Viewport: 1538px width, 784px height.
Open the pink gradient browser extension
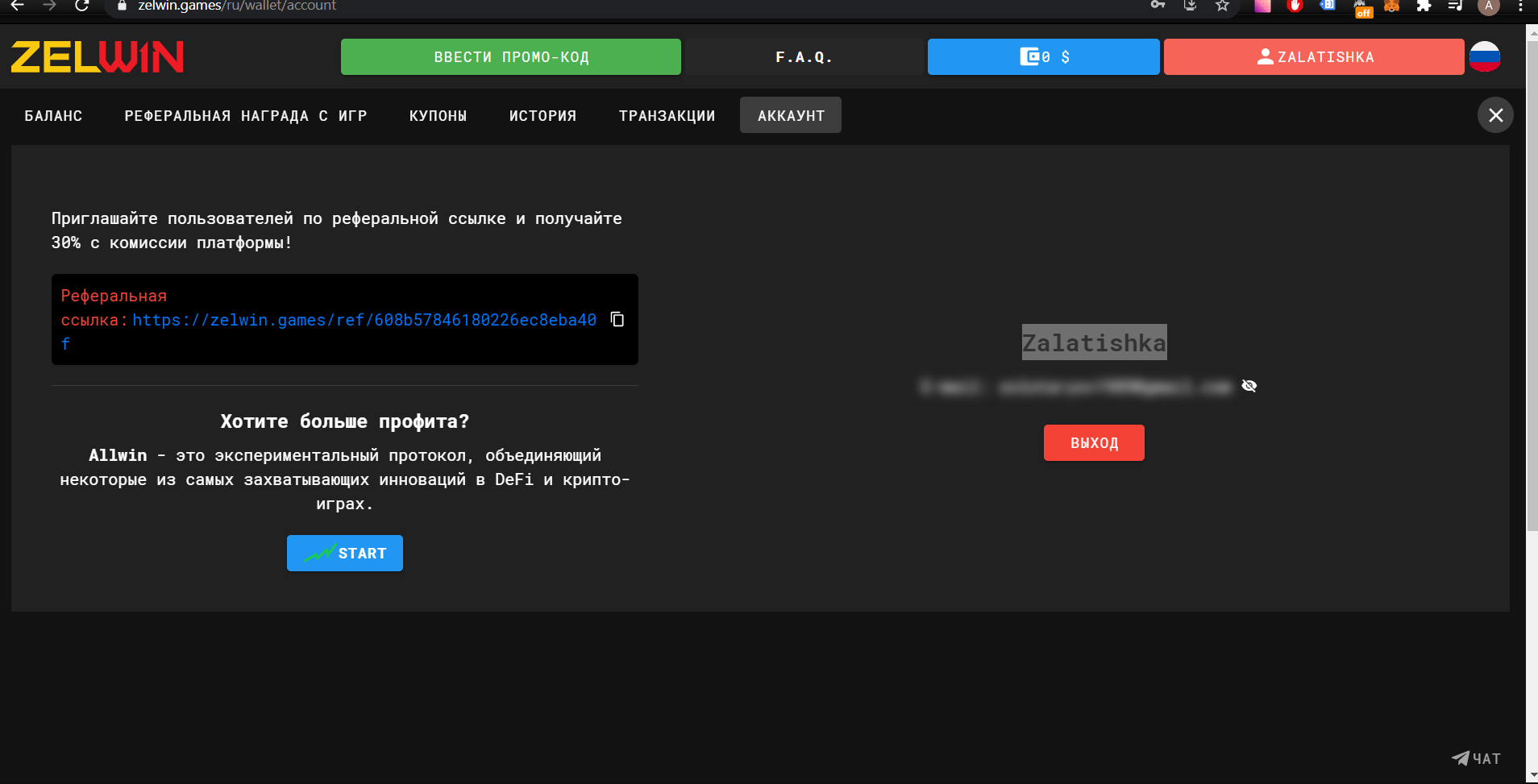coord(1262,6)
